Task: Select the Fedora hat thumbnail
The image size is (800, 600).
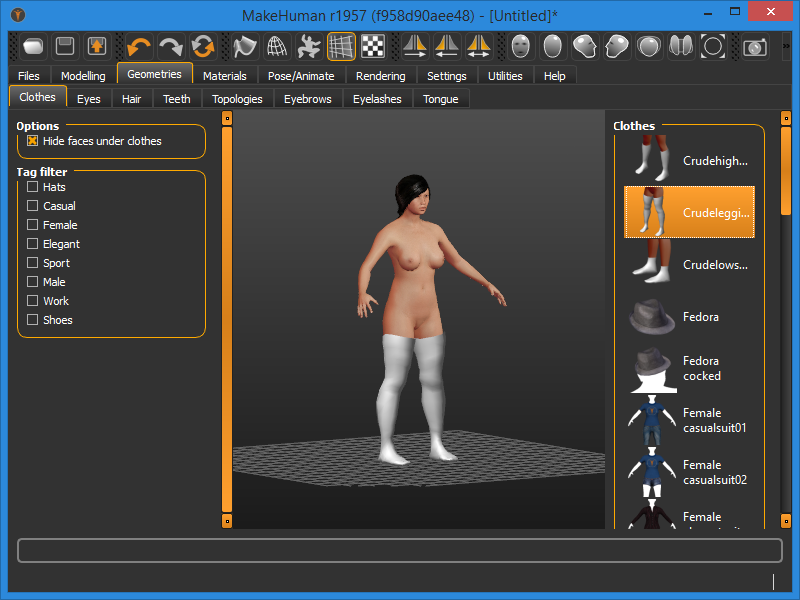Action: point(651,317)
